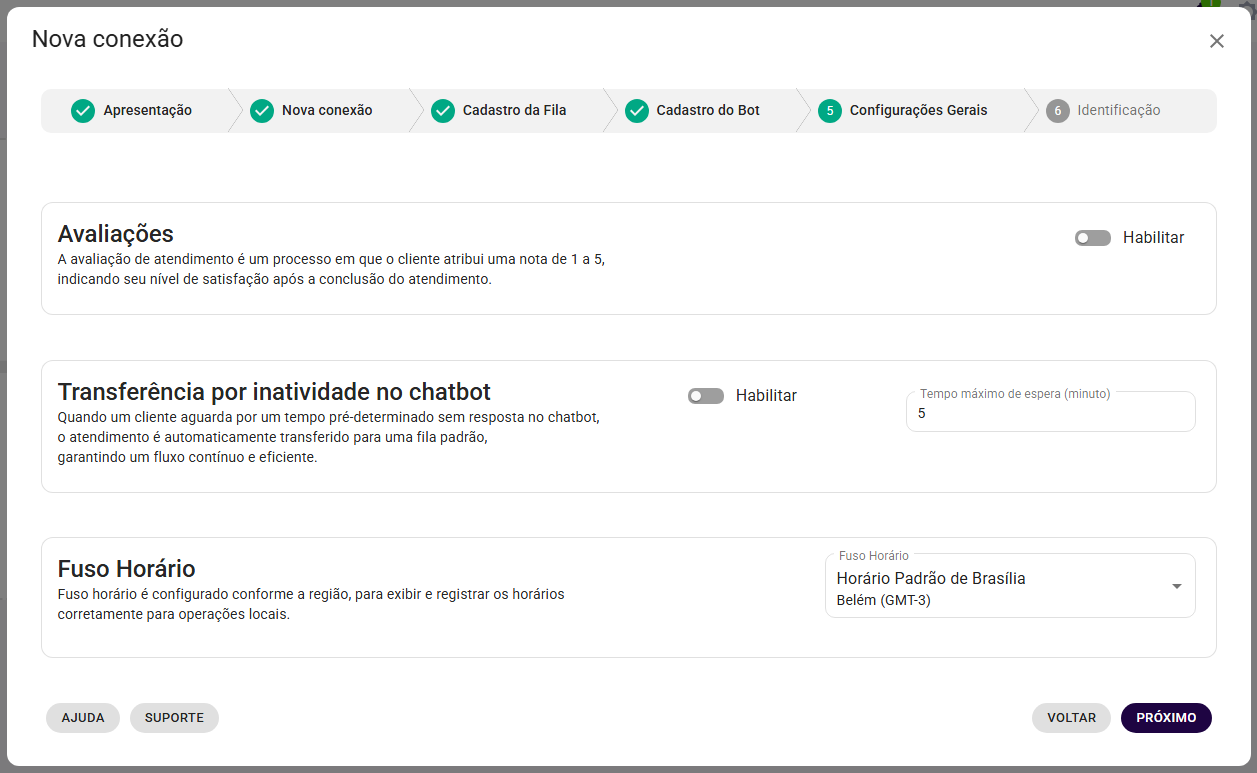
Task: Go to the Identificação step
Action: (x=1105, y=110)
